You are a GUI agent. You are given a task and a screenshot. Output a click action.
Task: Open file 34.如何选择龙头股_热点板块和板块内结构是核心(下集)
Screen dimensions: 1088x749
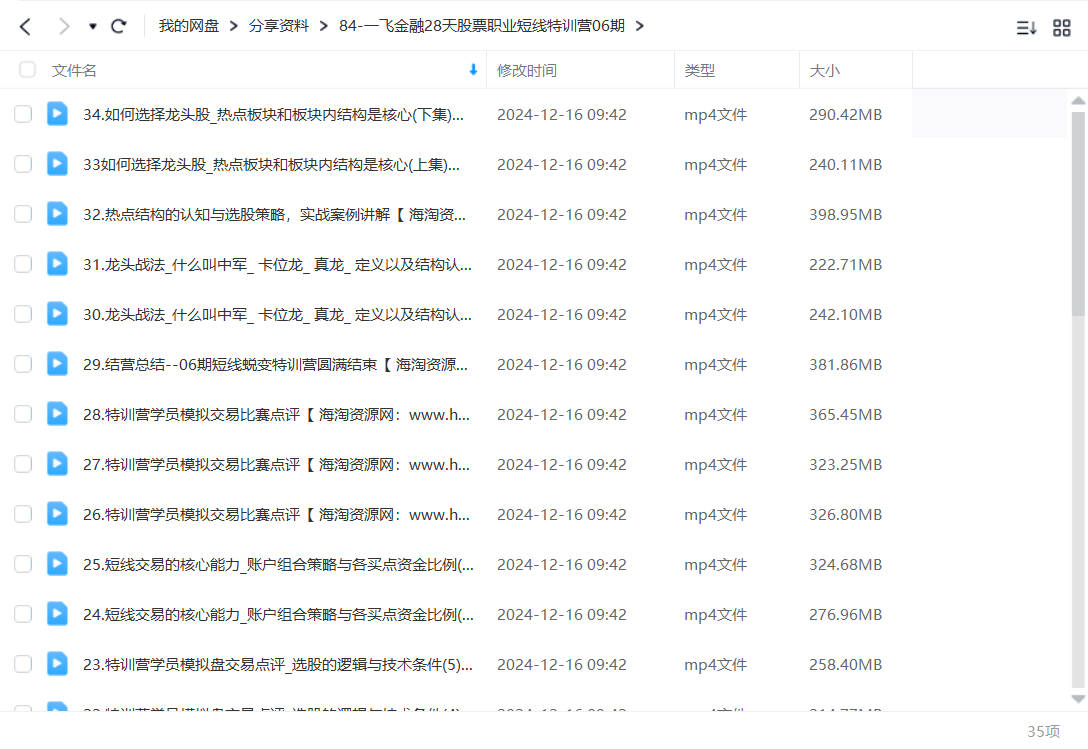[x=273, y=115]
